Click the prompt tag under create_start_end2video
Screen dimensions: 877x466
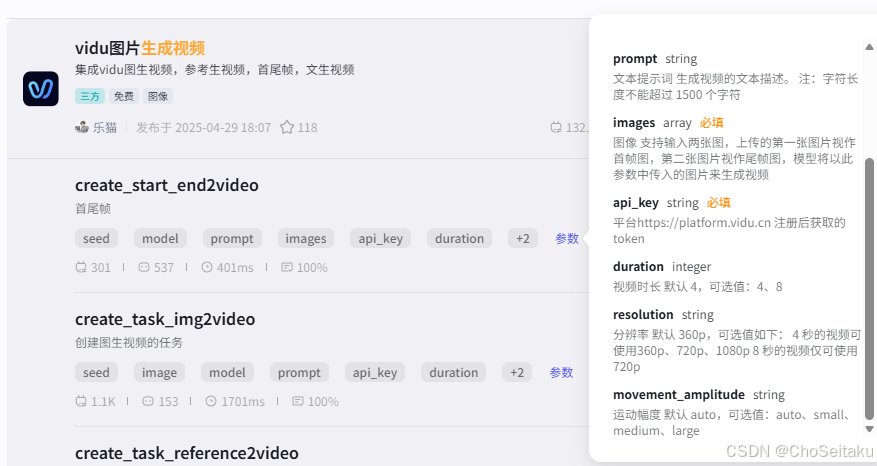tap(232, 238)
